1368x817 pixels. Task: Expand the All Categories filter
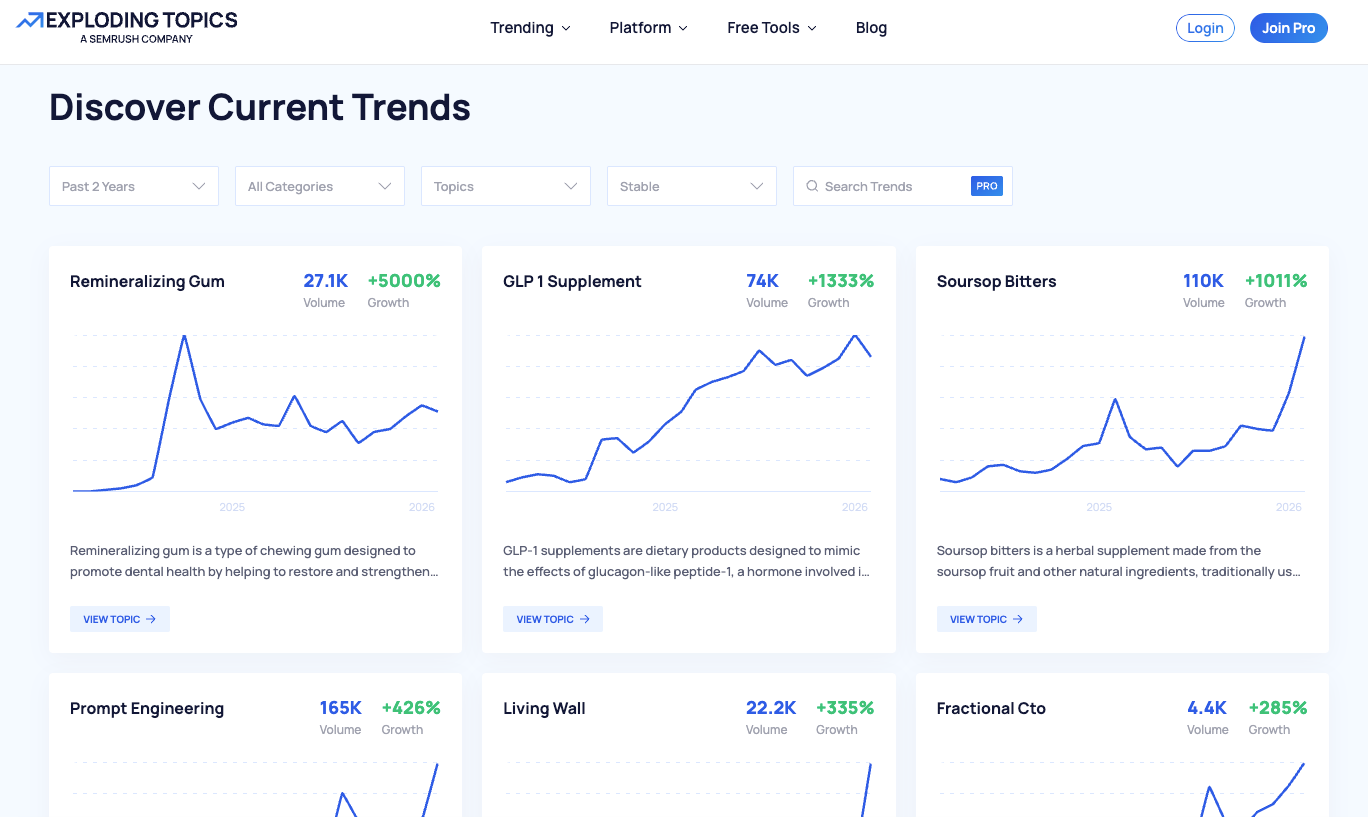coord(320,186)
